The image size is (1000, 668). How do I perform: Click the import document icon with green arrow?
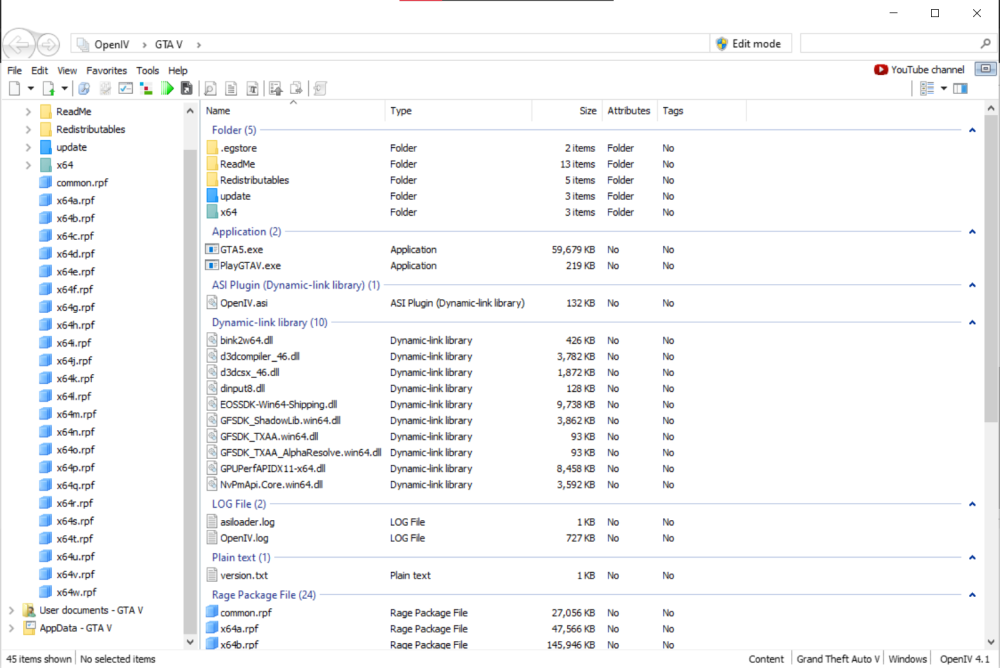48,89
